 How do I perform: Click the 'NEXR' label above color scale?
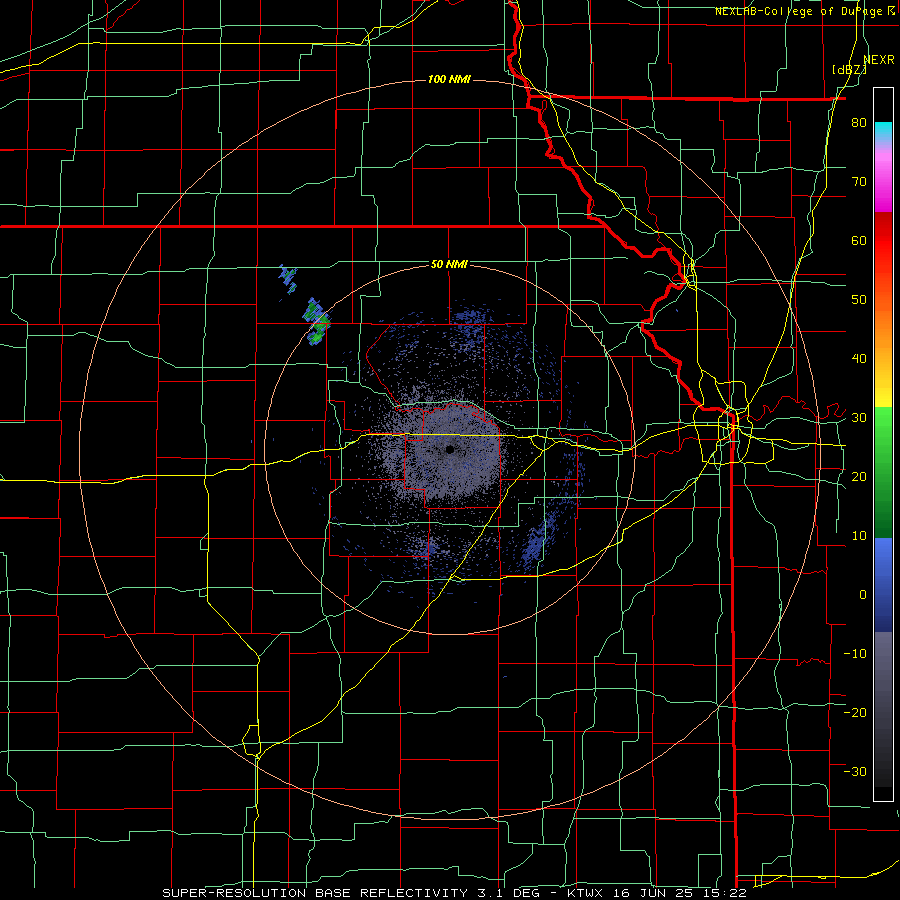pos(879,60)
